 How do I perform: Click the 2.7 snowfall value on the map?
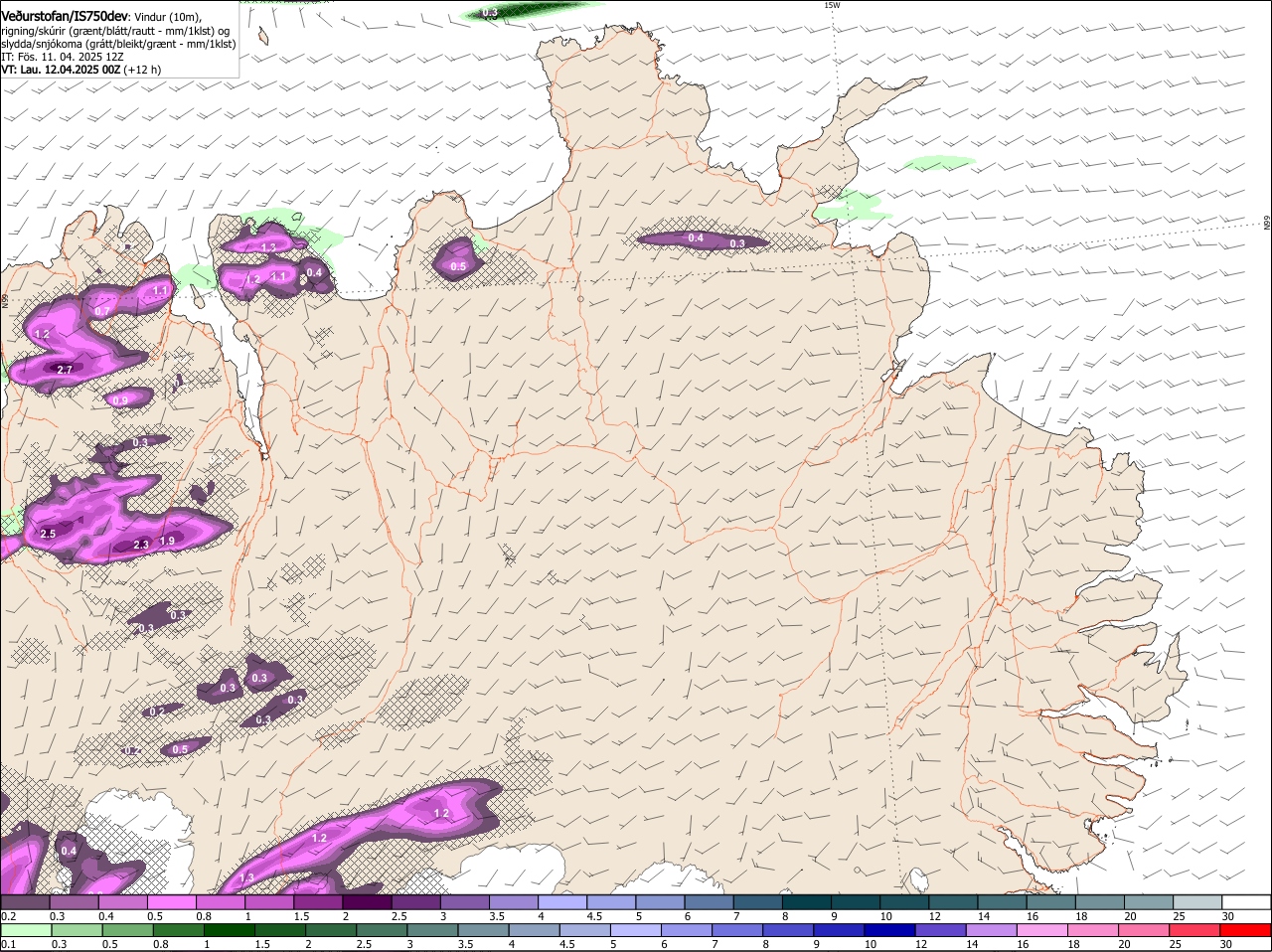pyautogui.click(x=65, y=369)
